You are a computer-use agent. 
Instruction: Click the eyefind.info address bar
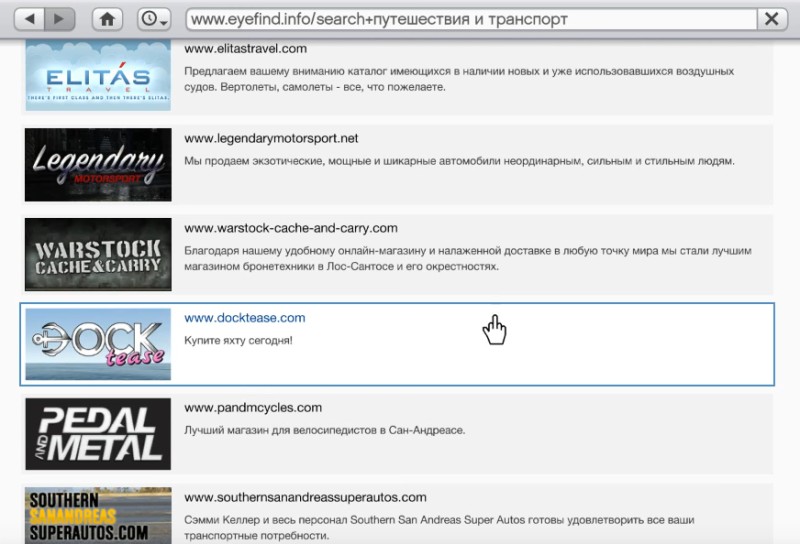point(471,19)
